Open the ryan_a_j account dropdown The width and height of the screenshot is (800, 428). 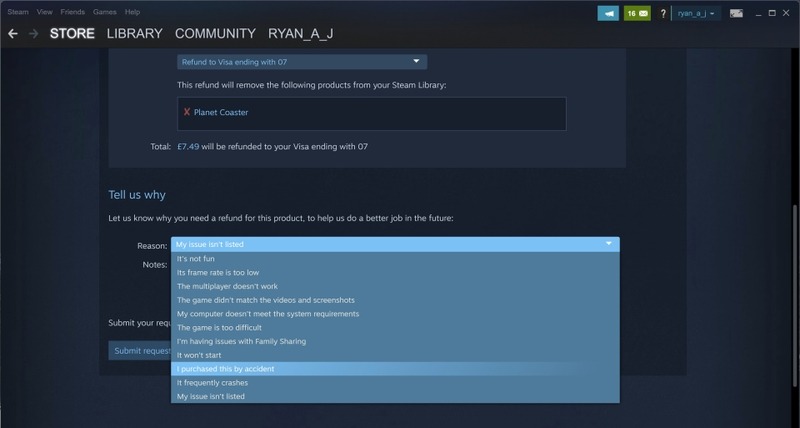click(x=696, y=13)
